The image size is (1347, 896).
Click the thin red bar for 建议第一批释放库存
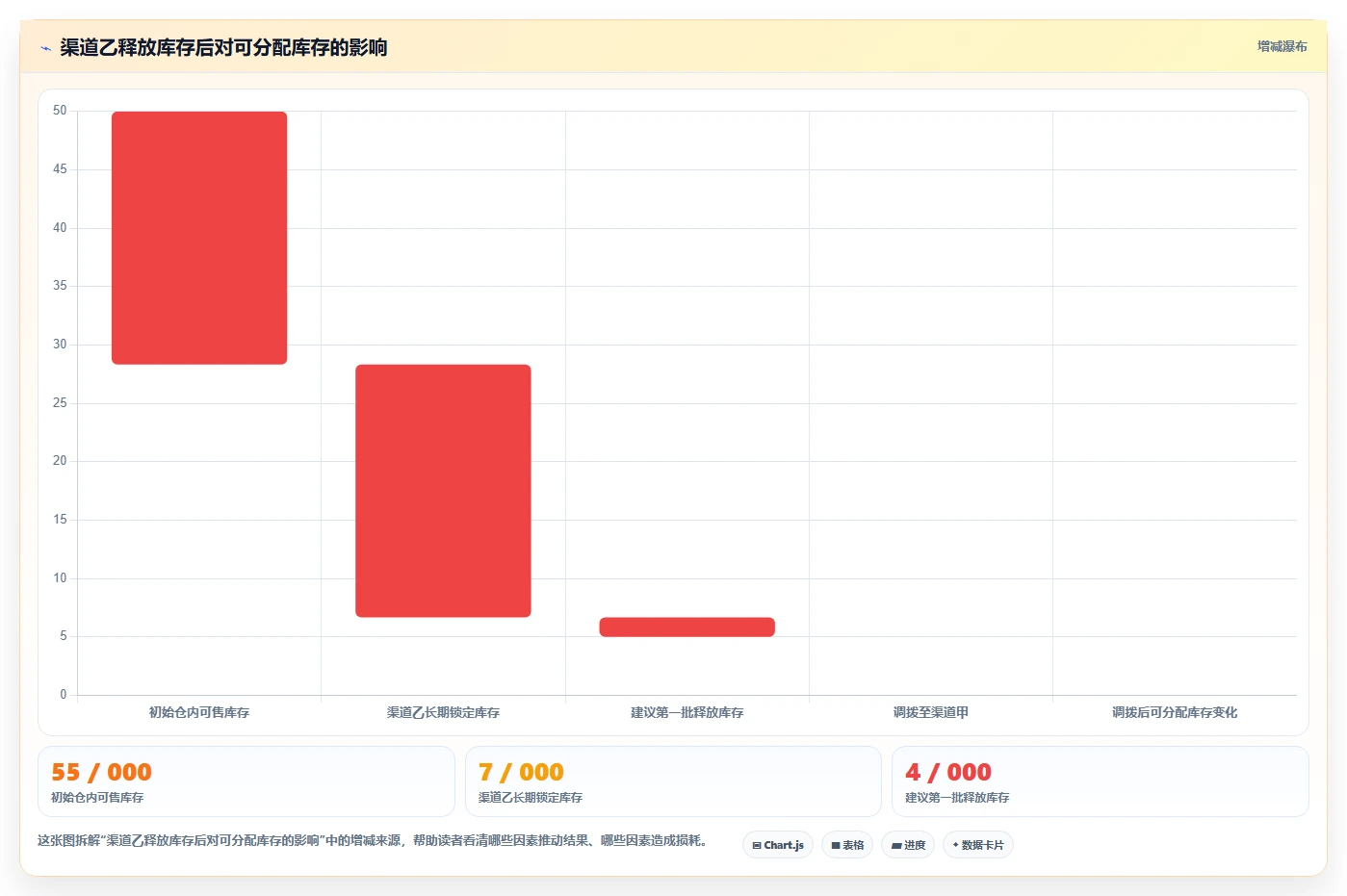point(686,627)
